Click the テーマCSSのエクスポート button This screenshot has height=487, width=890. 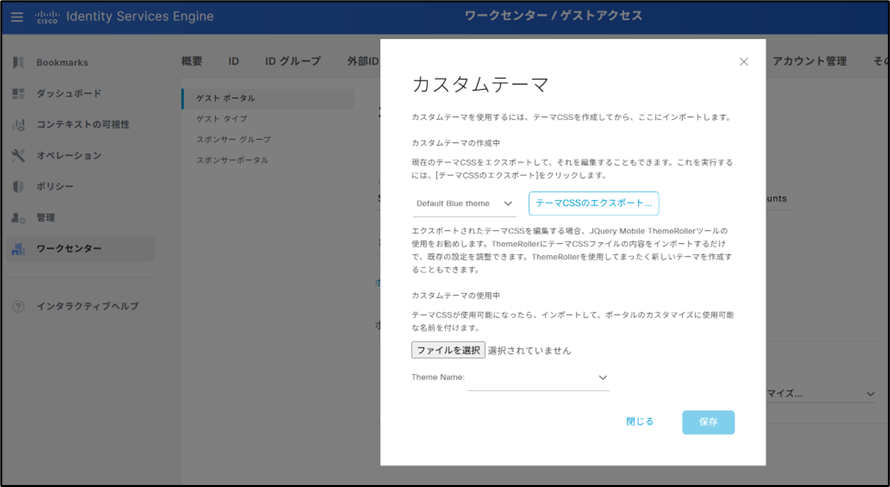click(593, 203)
